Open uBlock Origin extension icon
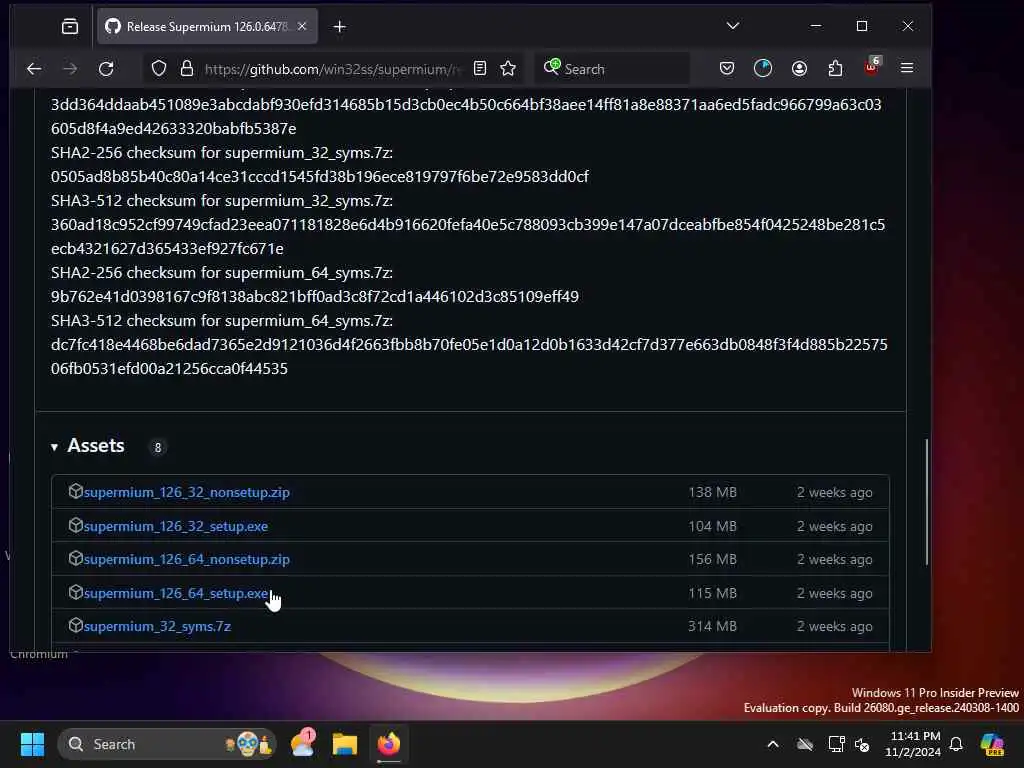1024x768 pixels. [x=872, y=67]
